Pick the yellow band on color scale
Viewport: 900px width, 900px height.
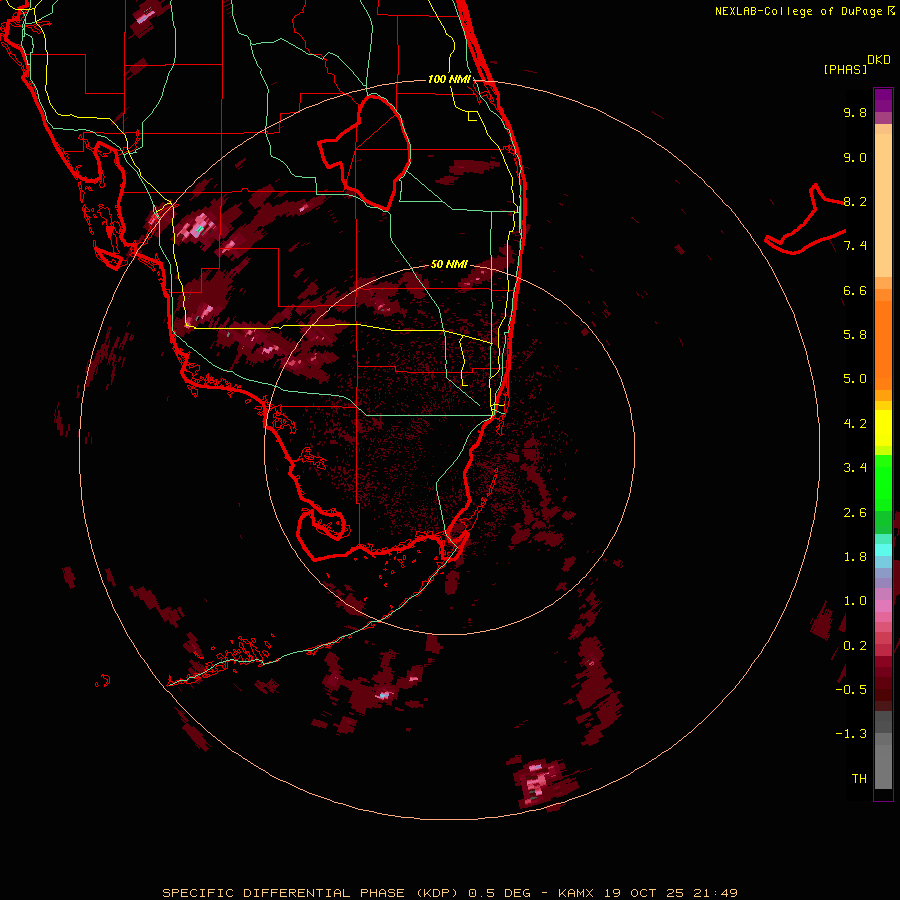(x=883, y=428)
